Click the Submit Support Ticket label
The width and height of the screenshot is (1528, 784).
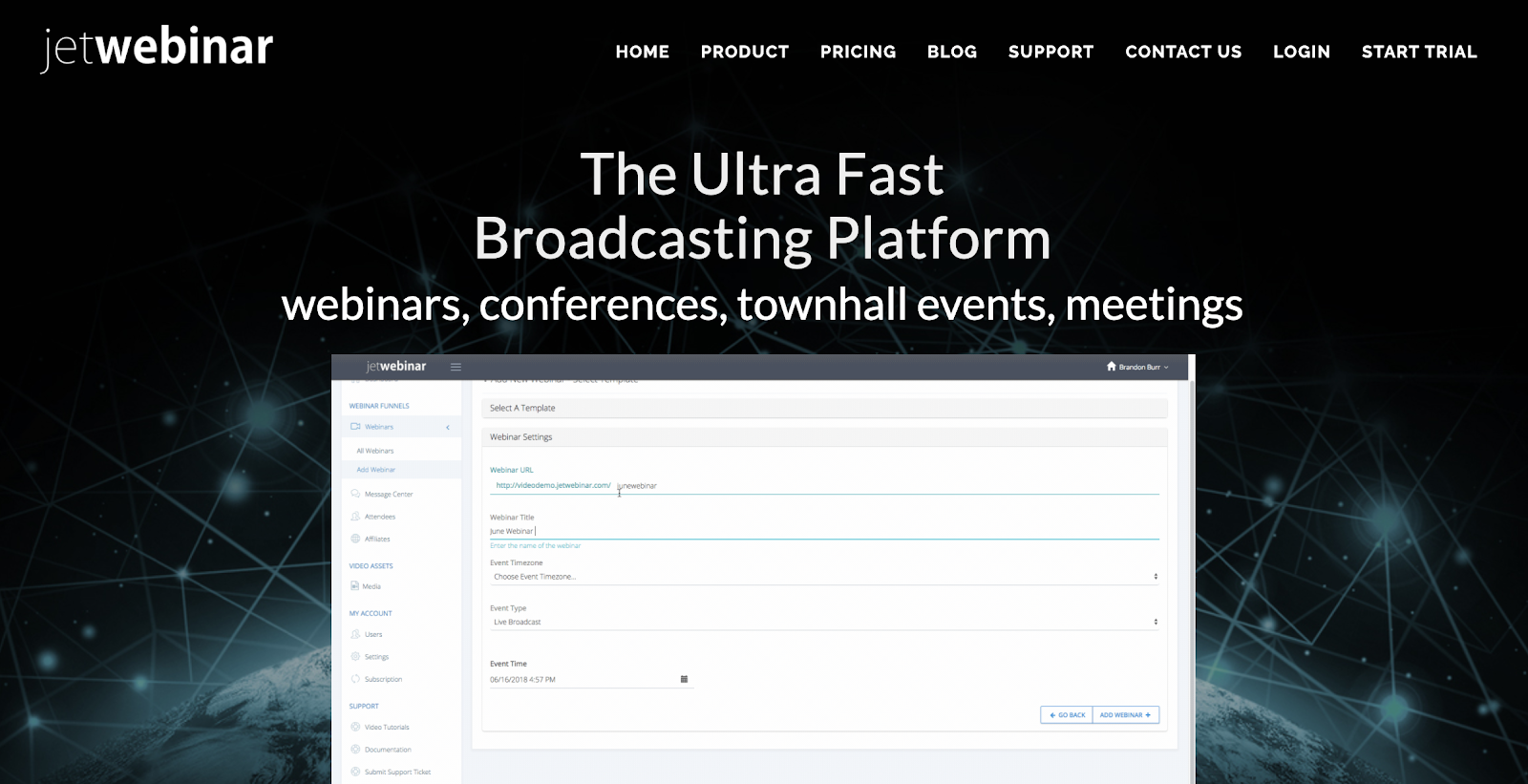pyautogui.click(x=397, y=772)
